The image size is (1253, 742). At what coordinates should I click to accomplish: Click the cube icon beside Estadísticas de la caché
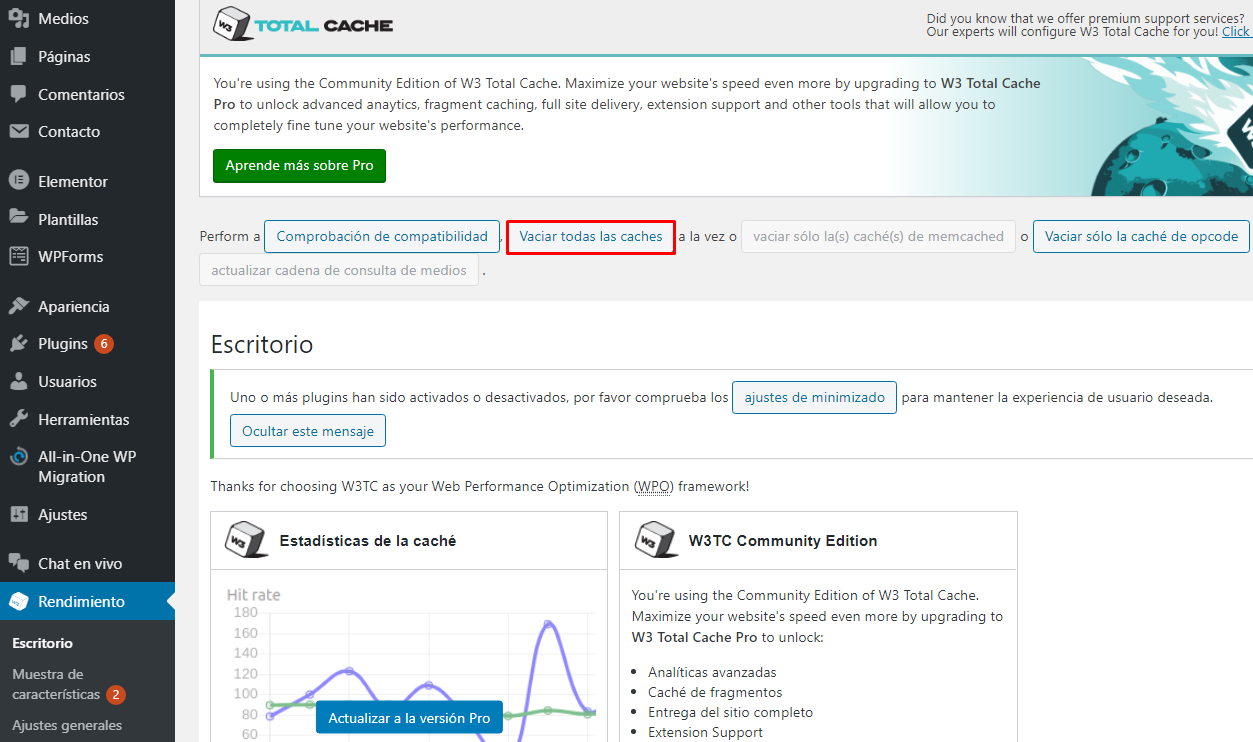pos(245,540)
